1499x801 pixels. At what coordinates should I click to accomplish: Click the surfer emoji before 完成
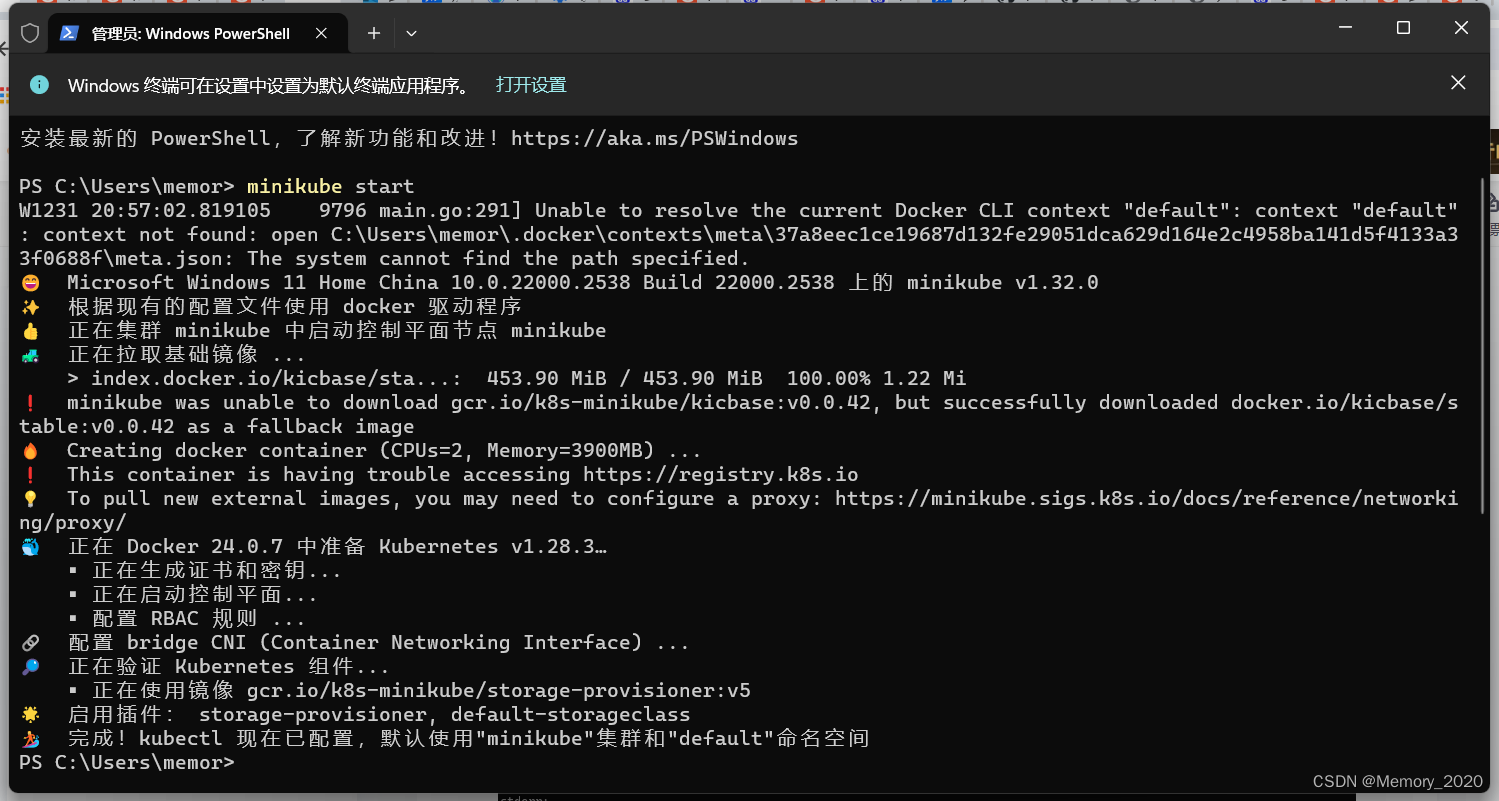(x=29, y=739)
